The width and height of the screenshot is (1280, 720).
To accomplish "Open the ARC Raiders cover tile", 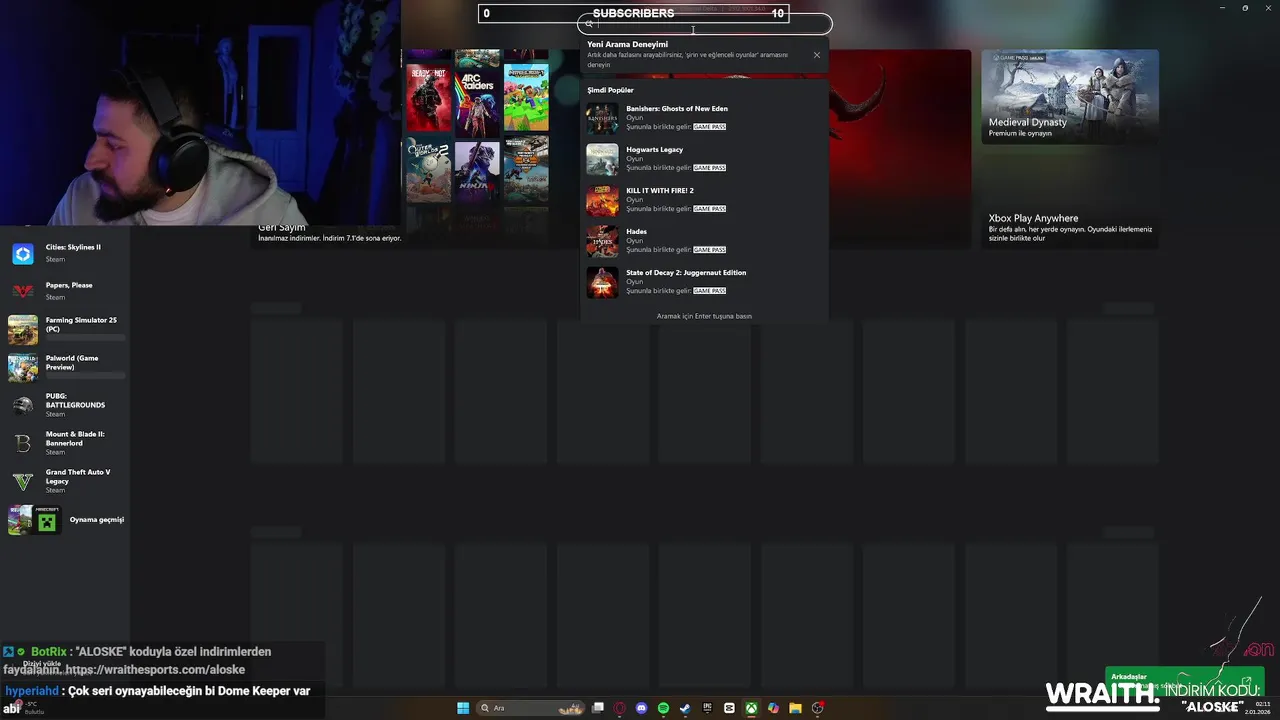I will [x=477, y=102].
